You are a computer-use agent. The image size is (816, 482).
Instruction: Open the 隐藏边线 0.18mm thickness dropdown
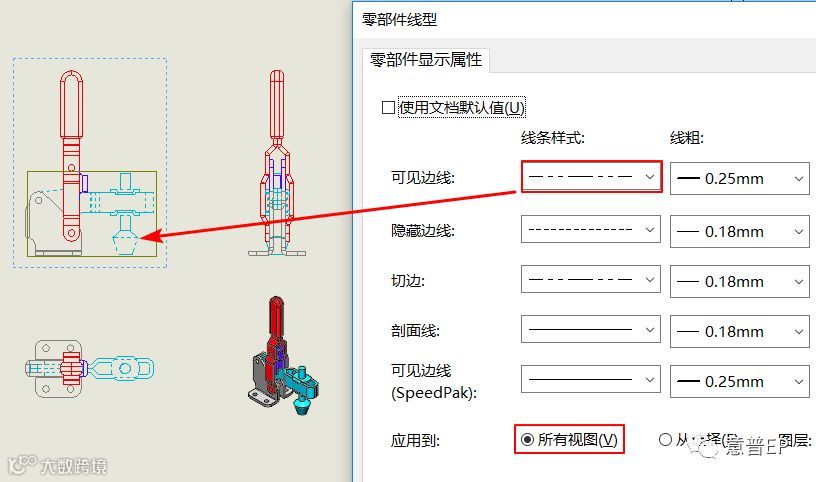(740, 231)
